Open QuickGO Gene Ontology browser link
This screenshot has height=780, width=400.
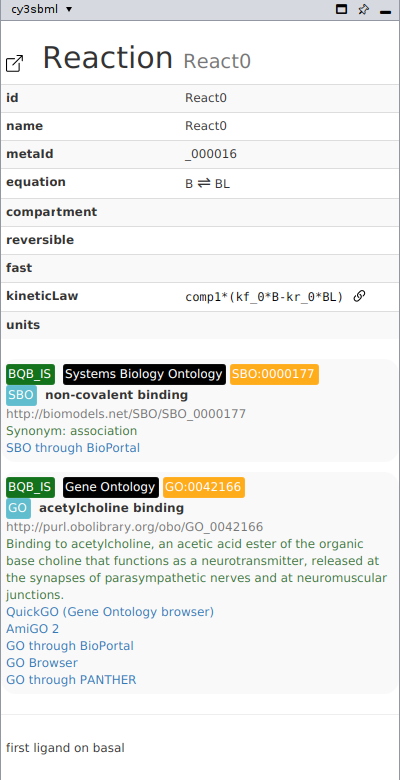(x=110, y=611)
